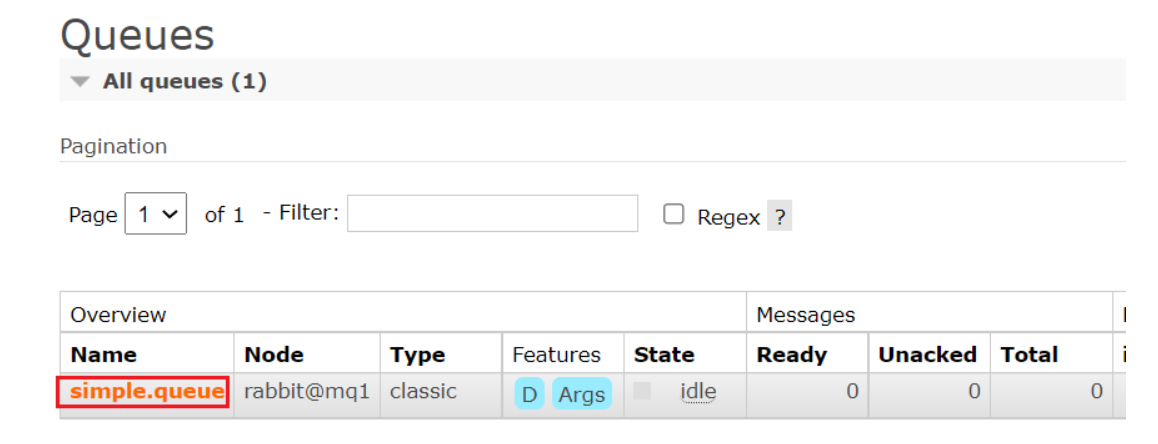Click the All queues (1) heading
Screen dimensions: 1158x444
point(184,81)
